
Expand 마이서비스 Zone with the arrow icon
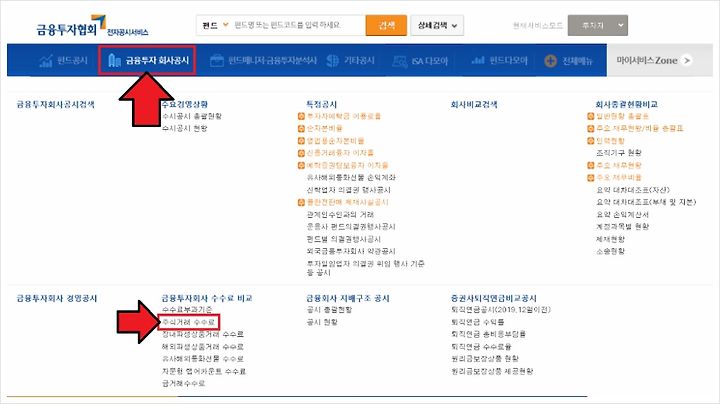pyautogui.click(x=687, y=60)
